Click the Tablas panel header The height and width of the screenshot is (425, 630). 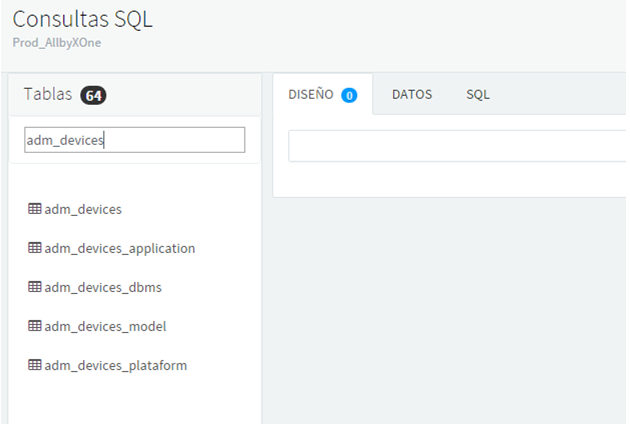(x=135, y=95)
